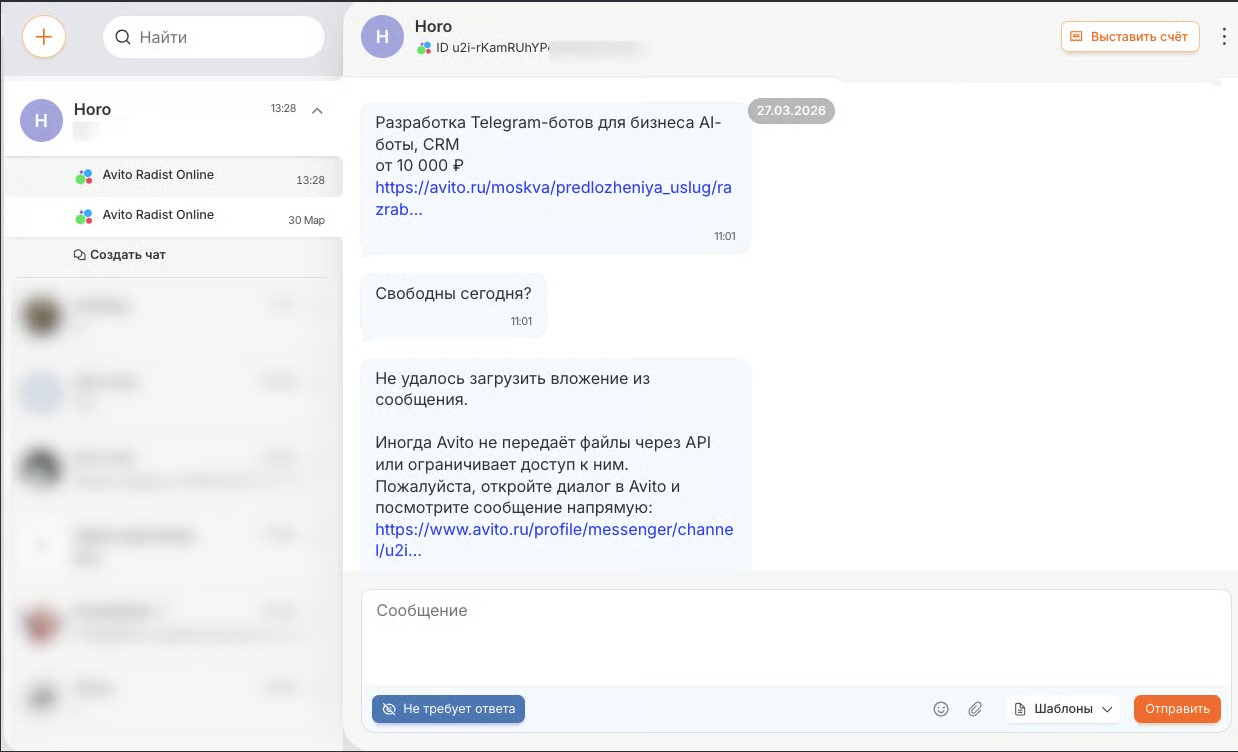Click the chat ID text u2i-rKamRUhY
Image resolution: width=1238 pixels, height=752 pixels.
(493, 47)
